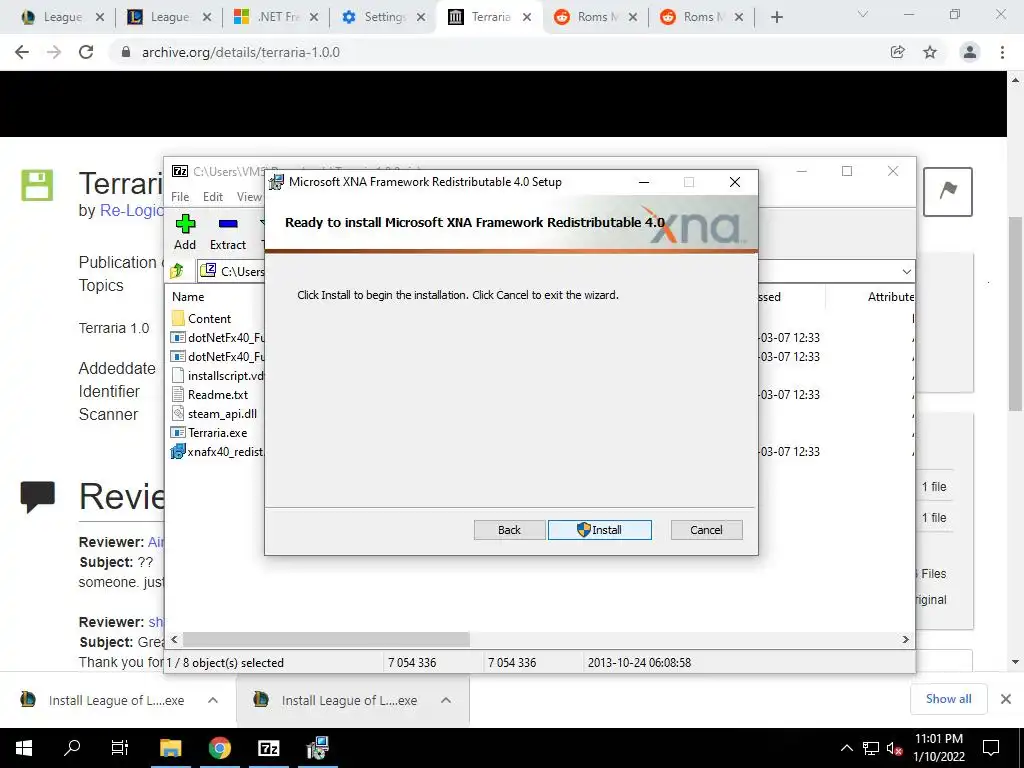Open the 7-Zip File menu
The image size is (1024, 768).
click(180, 197)
